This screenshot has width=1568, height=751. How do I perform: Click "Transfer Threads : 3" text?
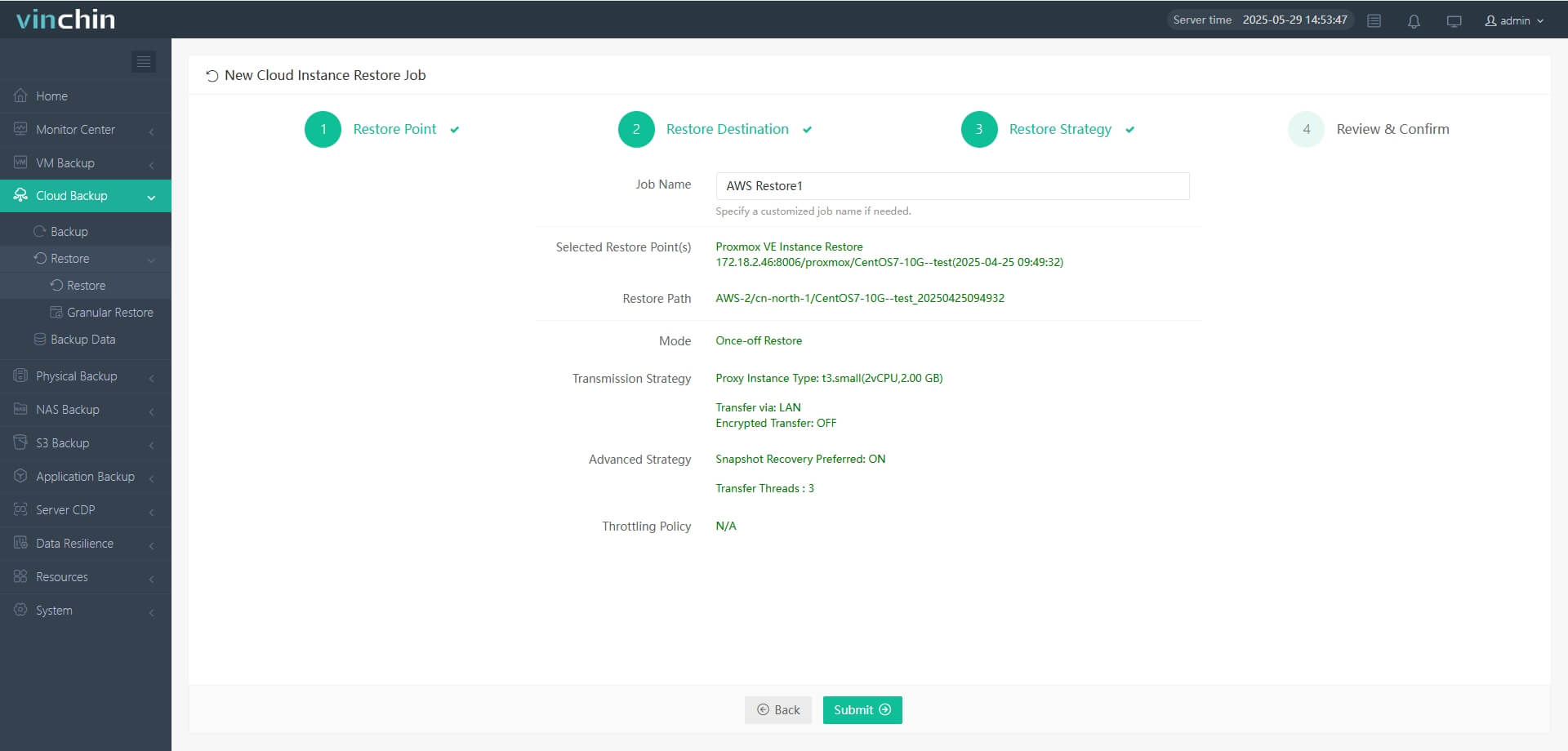tap(764, 488)
